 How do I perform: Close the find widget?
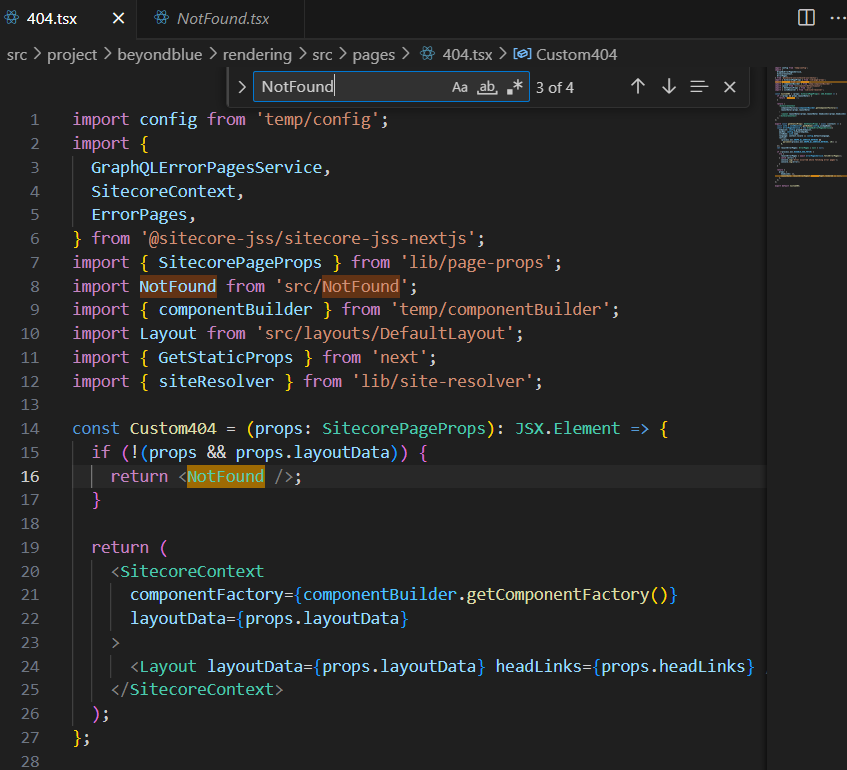click(x=729, y=87)
